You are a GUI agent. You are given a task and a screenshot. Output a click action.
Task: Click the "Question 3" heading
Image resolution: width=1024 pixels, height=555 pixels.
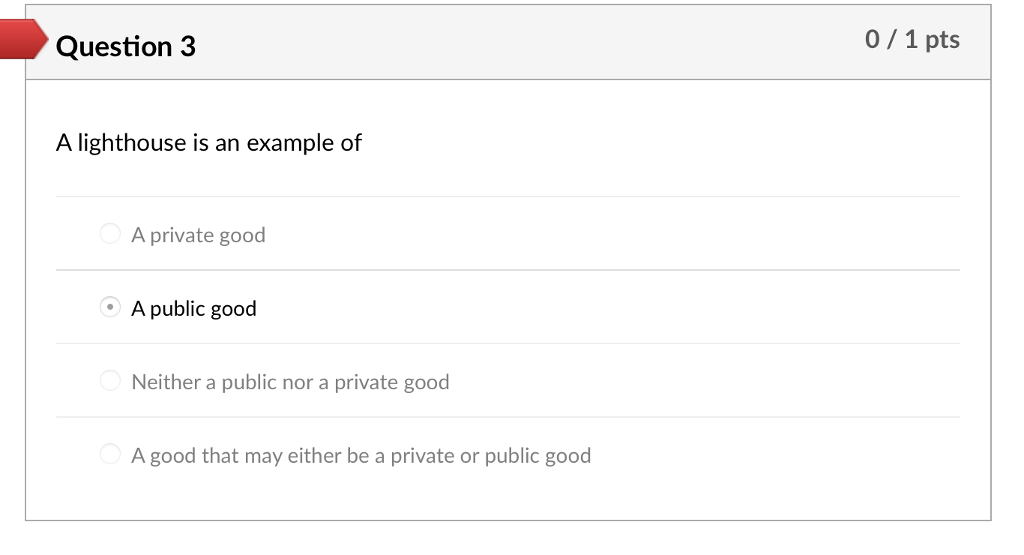pyautogui.click(x=126, y=46)
